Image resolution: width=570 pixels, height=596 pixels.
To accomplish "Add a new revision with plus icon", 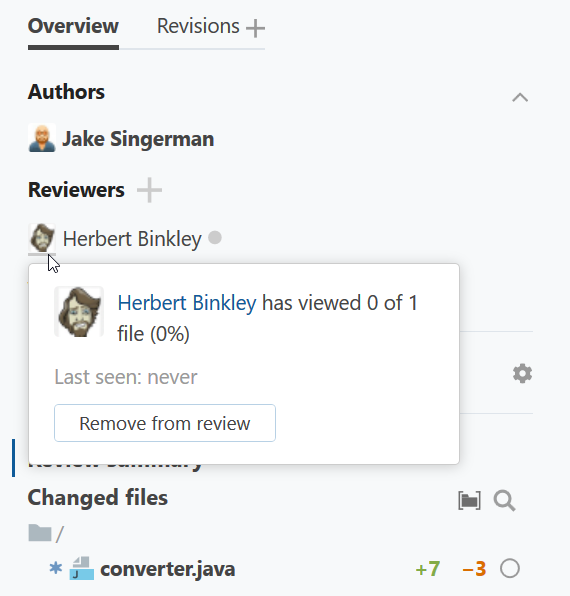I will [255, 28].
